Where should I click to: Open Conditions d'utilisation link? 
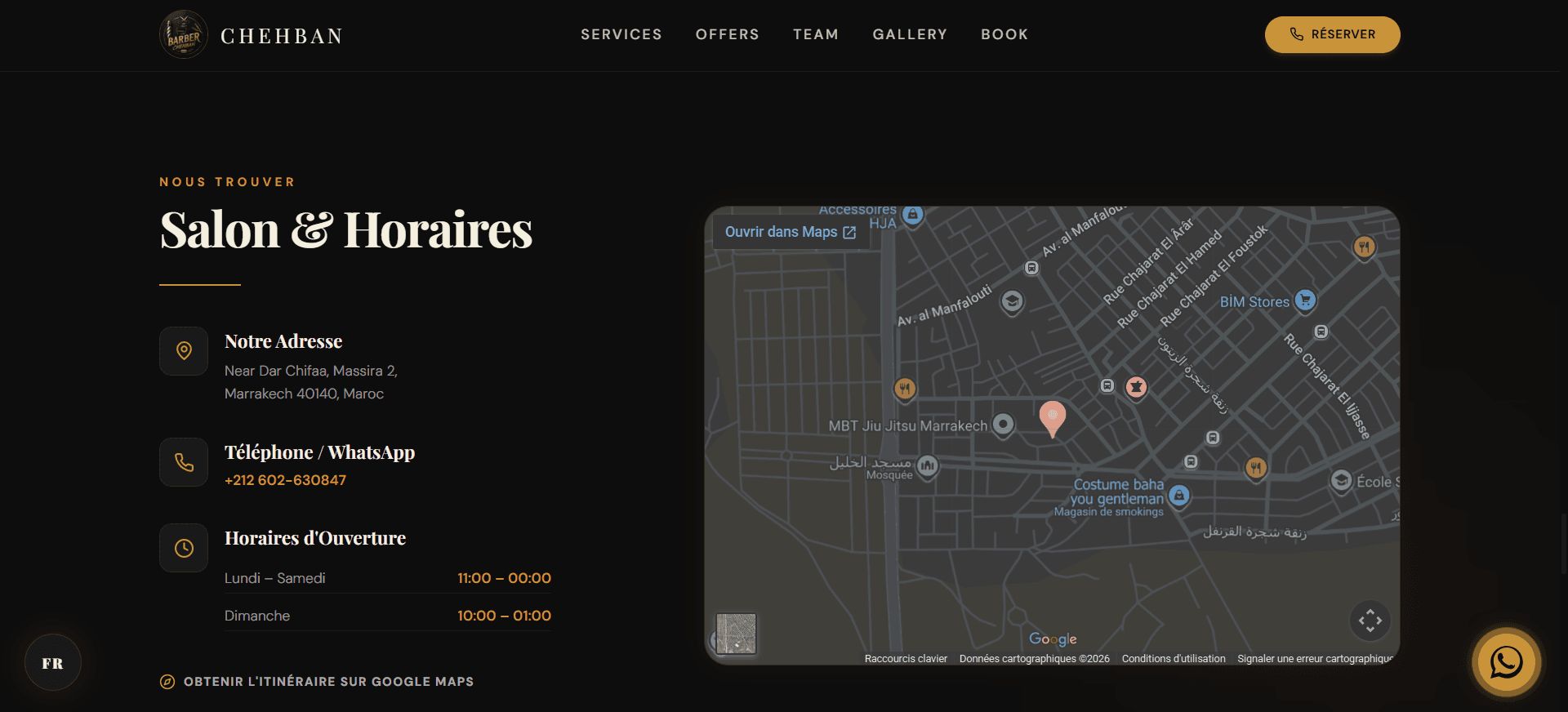[x=1174, y=659]
